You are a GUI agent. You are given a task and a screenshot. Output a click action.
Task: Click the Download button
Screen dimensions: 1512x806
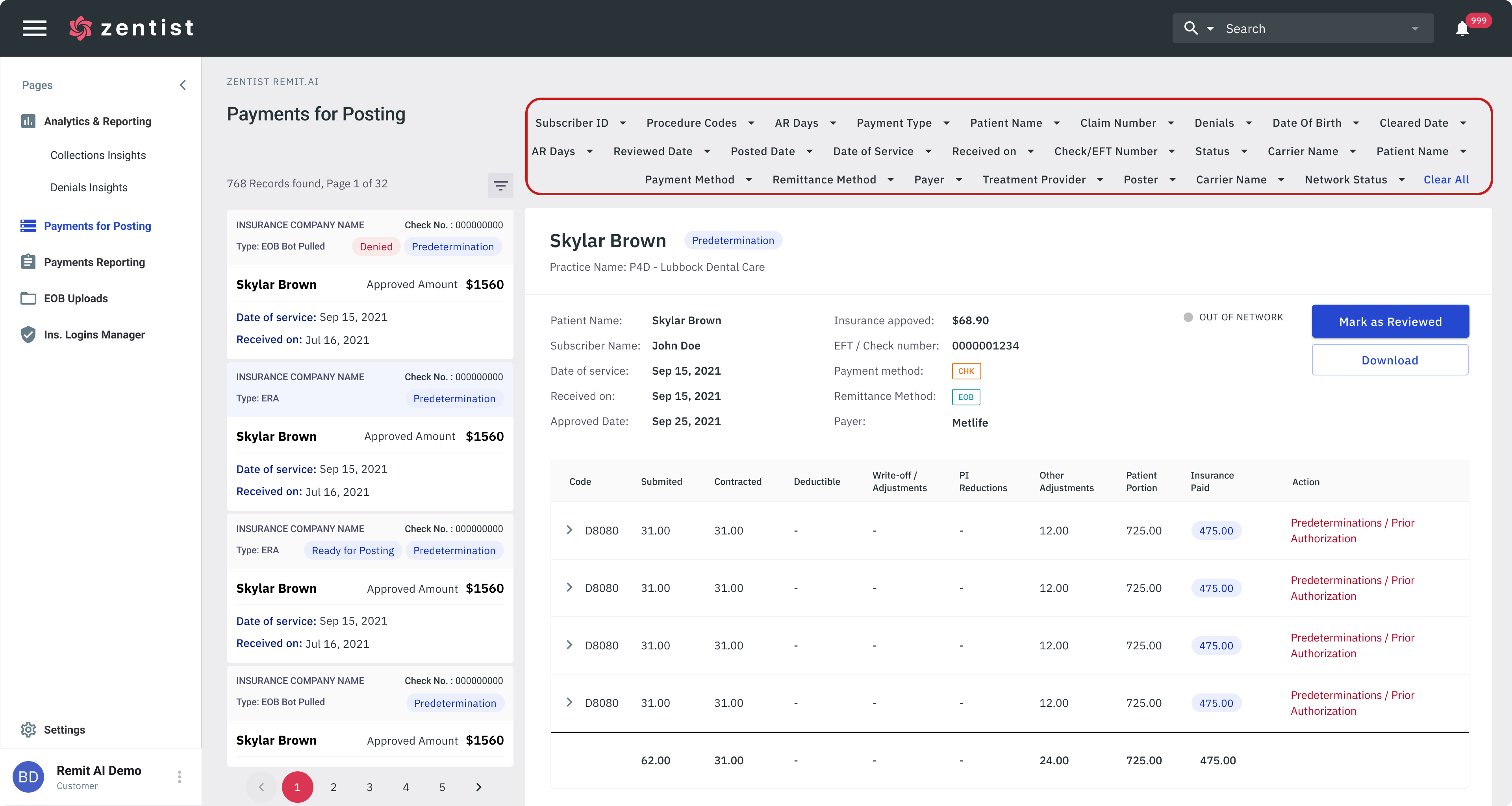1389,360
